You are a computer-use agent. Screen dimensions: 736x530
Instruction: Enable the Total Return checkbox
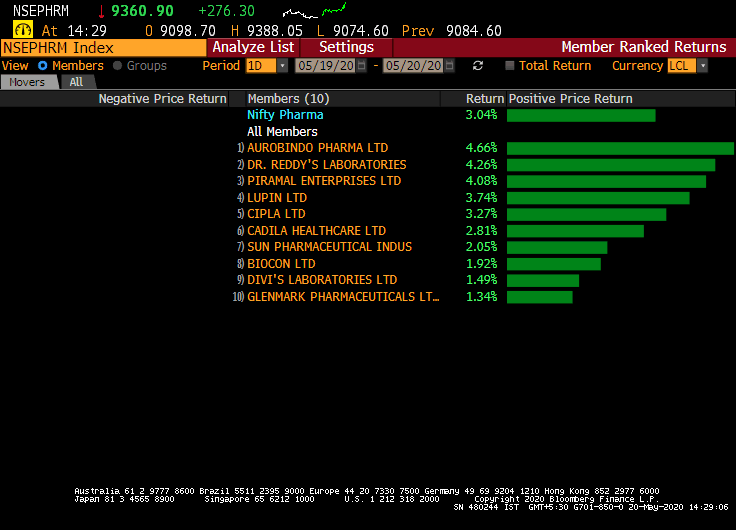[510, 66]
